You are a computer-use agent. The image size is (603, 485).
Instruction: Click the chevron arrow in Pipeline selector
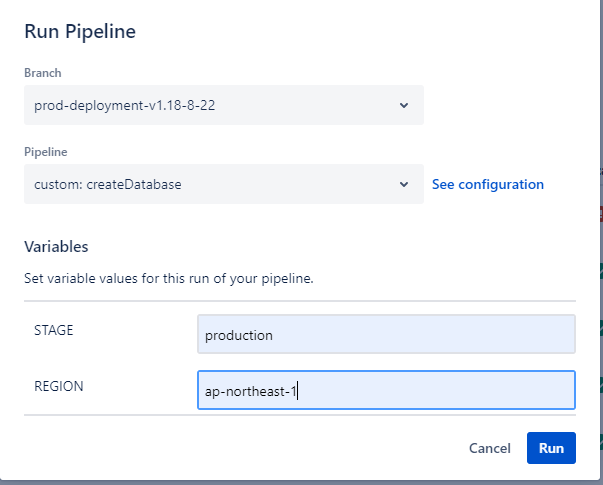pos(403,184)
